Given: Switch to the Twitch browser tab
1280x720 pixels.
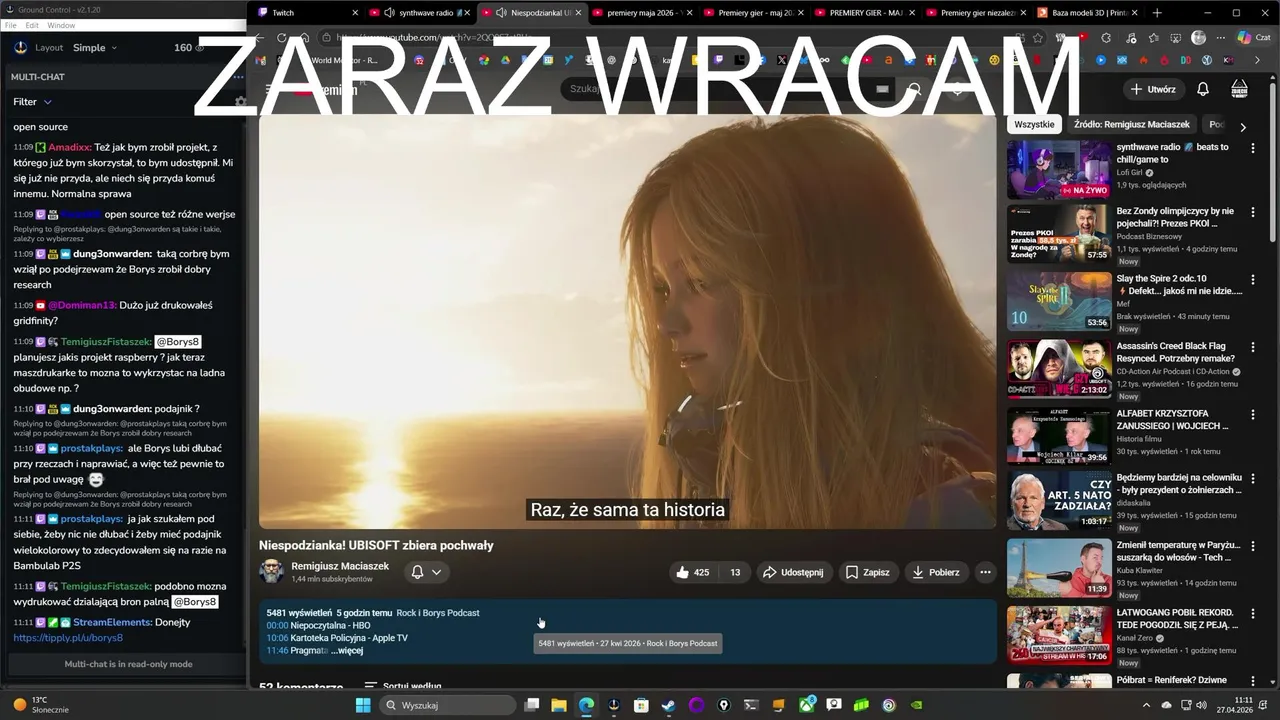Looking at the screenshot, I should (309, 13).
